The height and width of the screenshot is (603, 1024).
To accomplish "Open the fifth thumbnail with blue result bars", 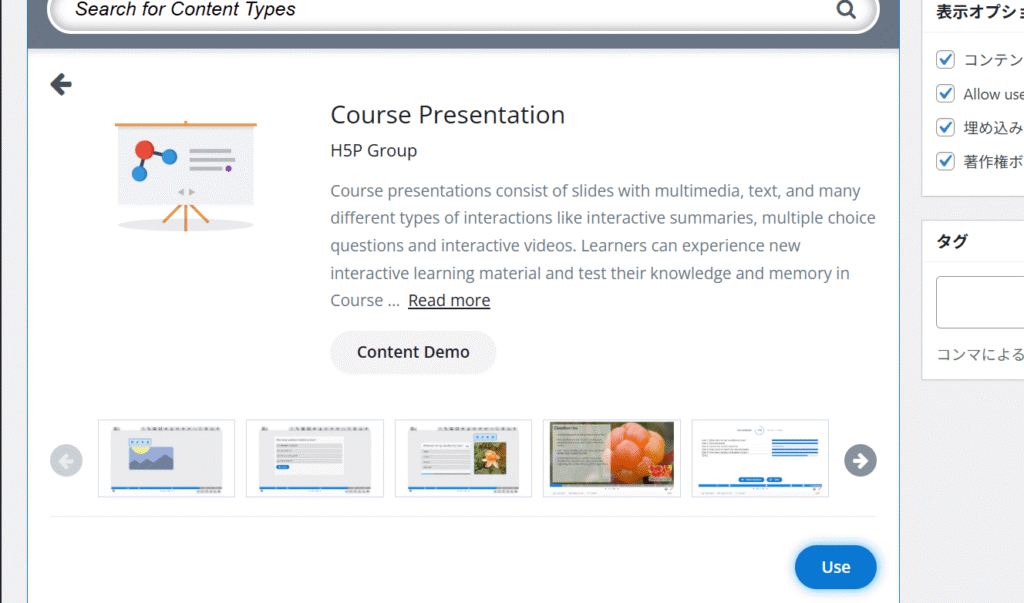I will point(760,458).
